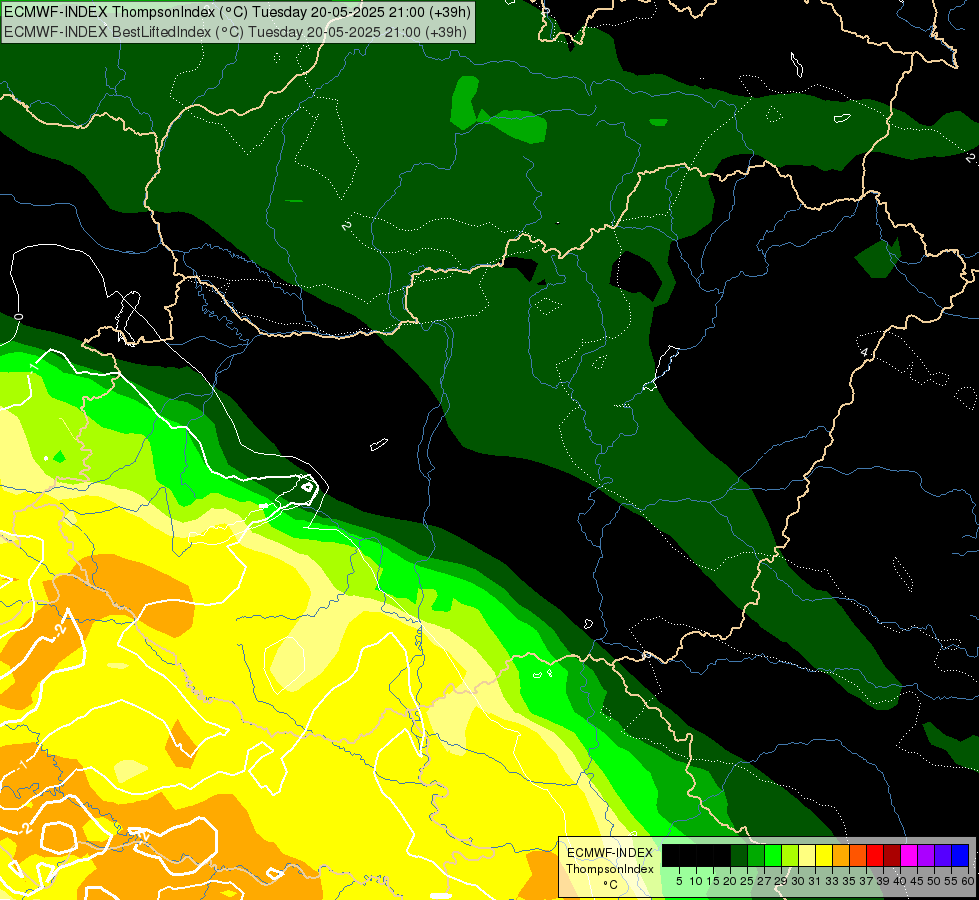Click the legend's ThompsonIndex label

click(610, 869)
